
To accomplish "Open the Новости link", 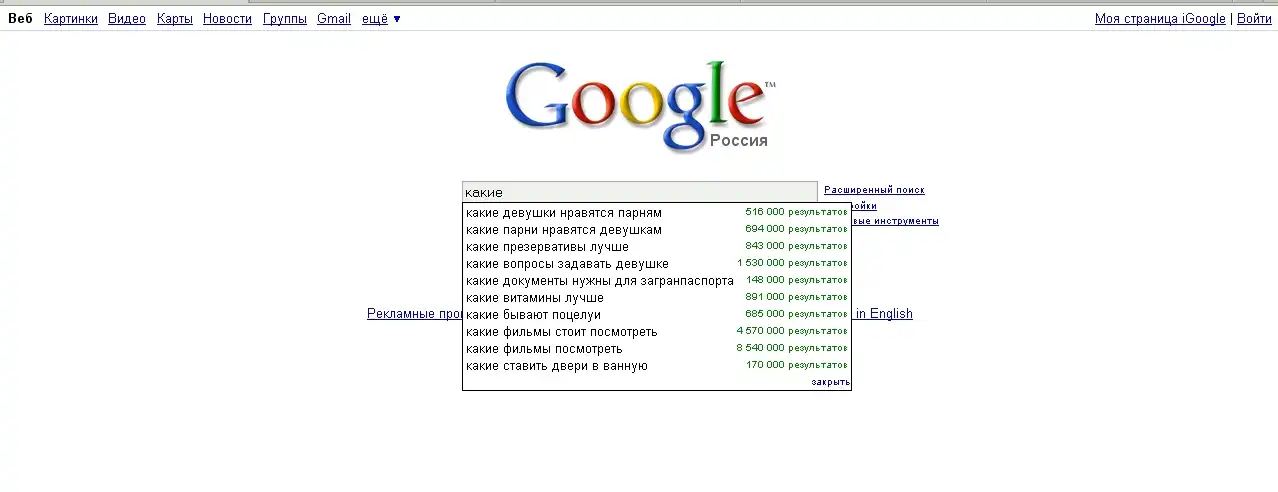I will (227, 19).
